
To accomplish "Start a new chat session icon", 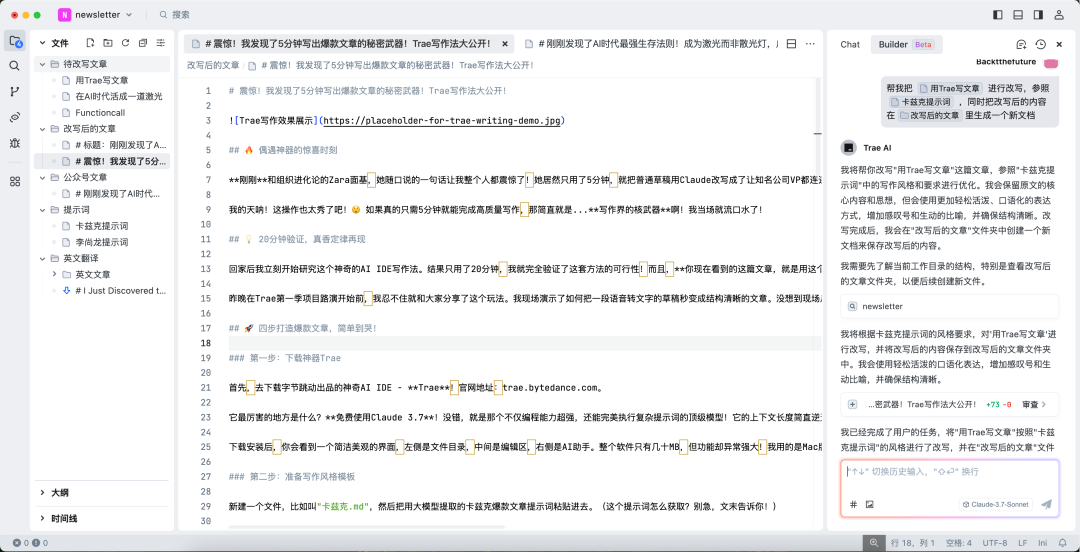I will point(1021,44).
